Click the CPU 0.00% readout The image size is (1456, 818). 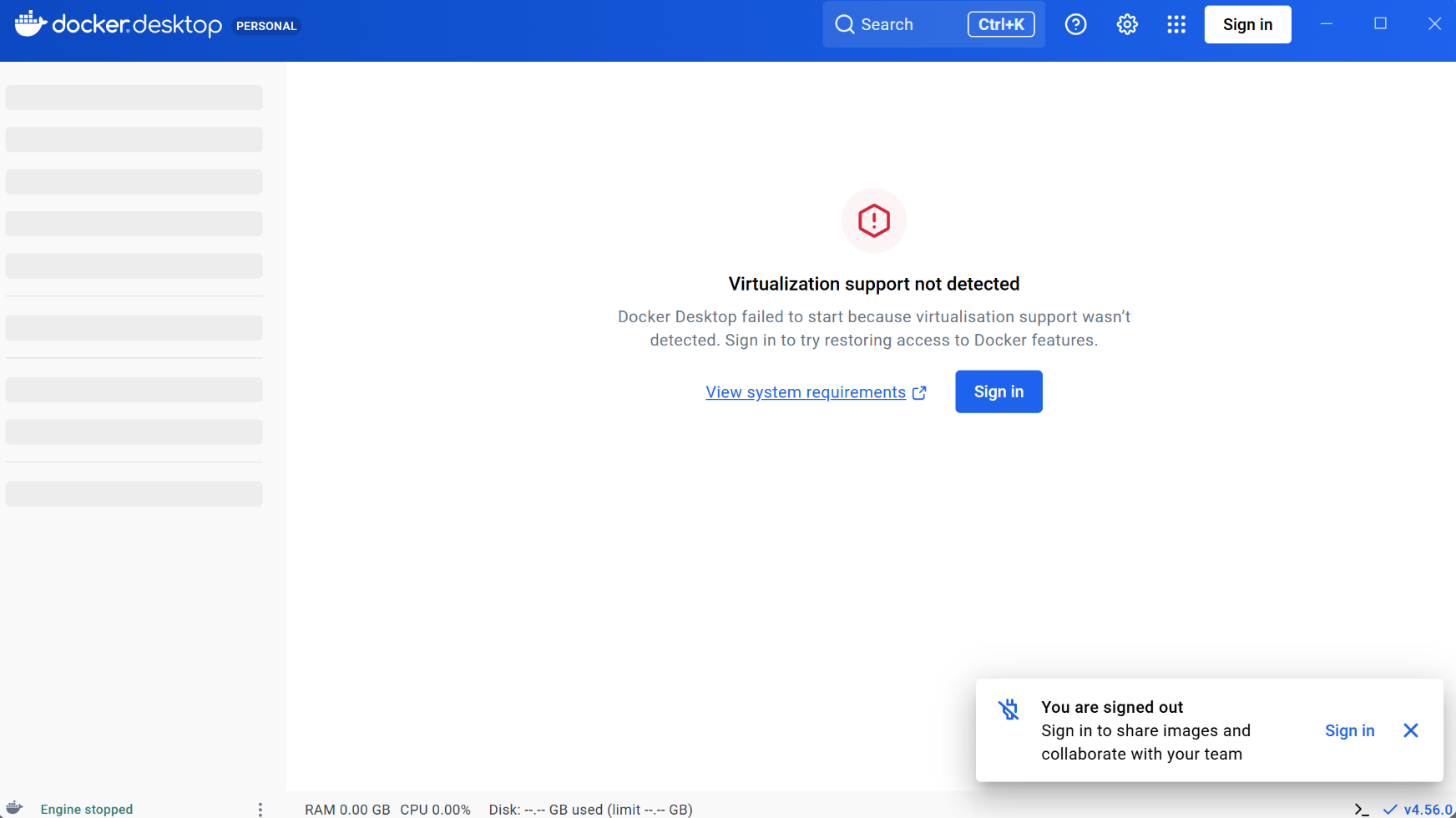click(x=435, y=810)
